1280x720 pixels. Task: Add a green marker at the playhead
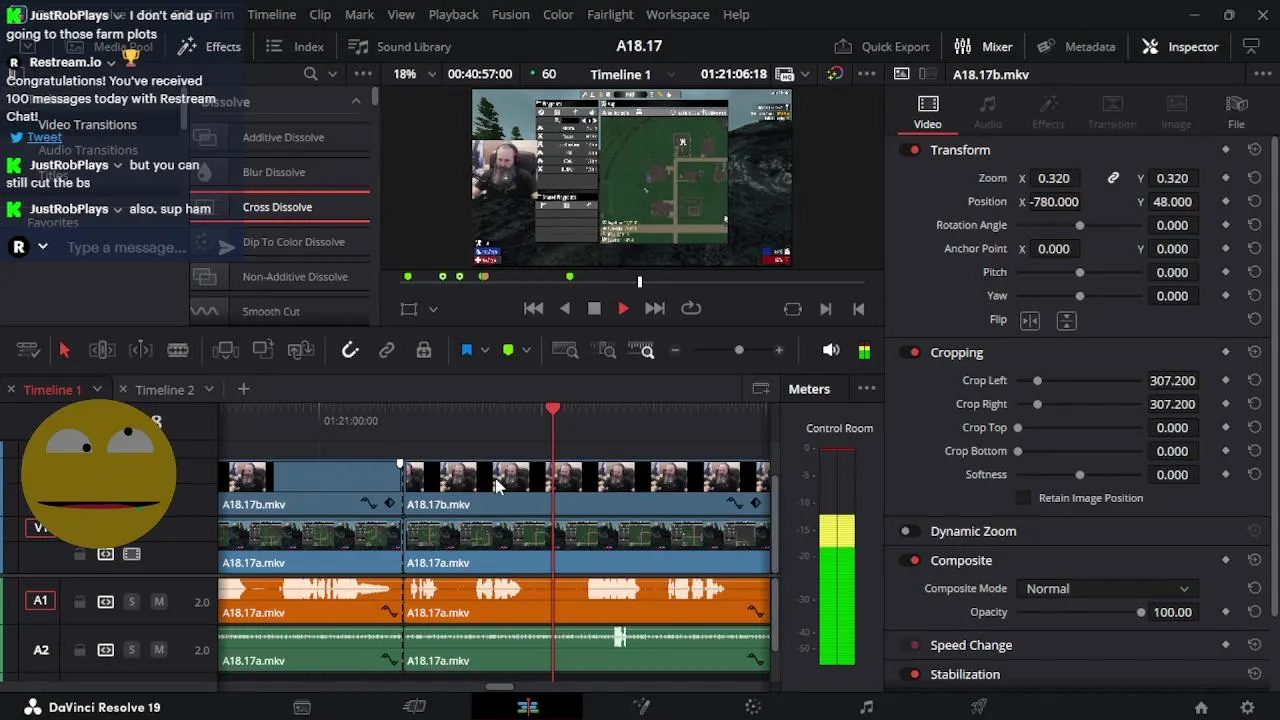pyautogui.click(x=508, y=350)
